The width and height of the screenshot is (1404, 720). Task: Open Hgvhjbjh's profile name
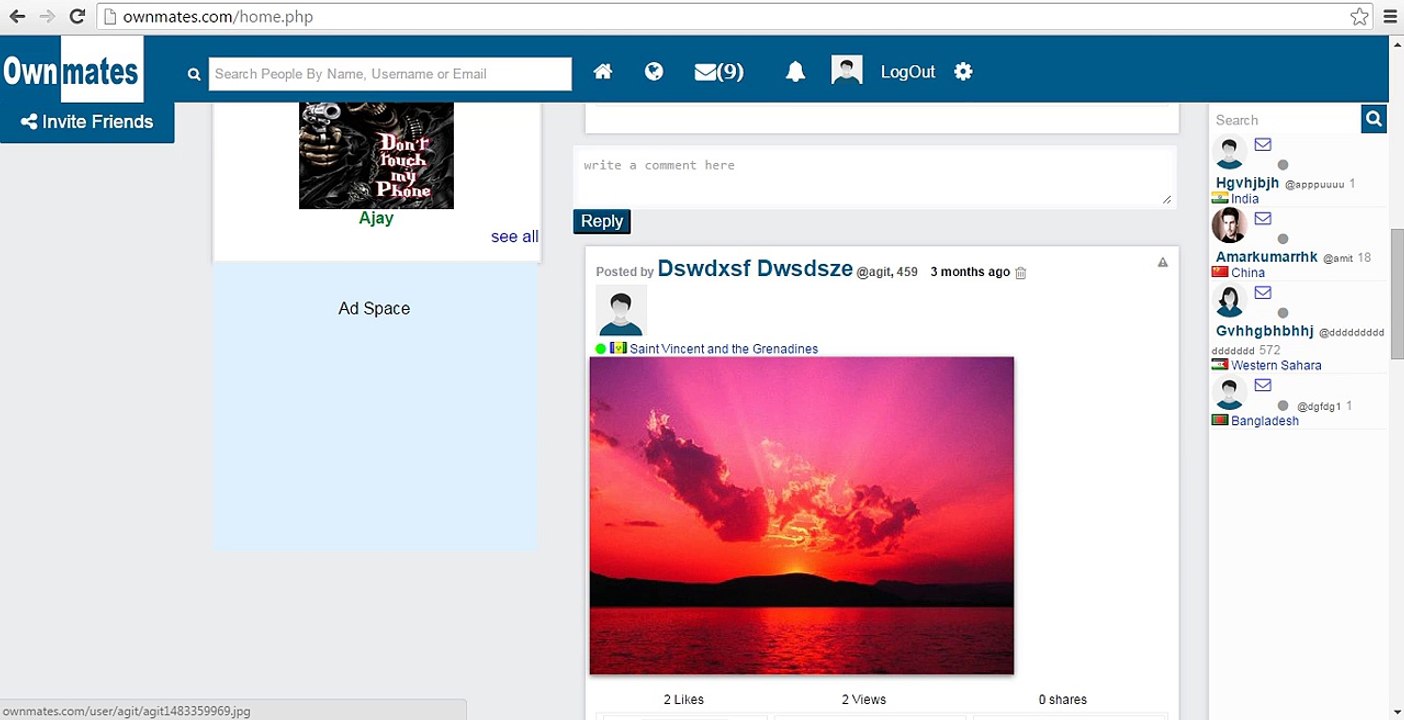click(x=1247, y=183)
